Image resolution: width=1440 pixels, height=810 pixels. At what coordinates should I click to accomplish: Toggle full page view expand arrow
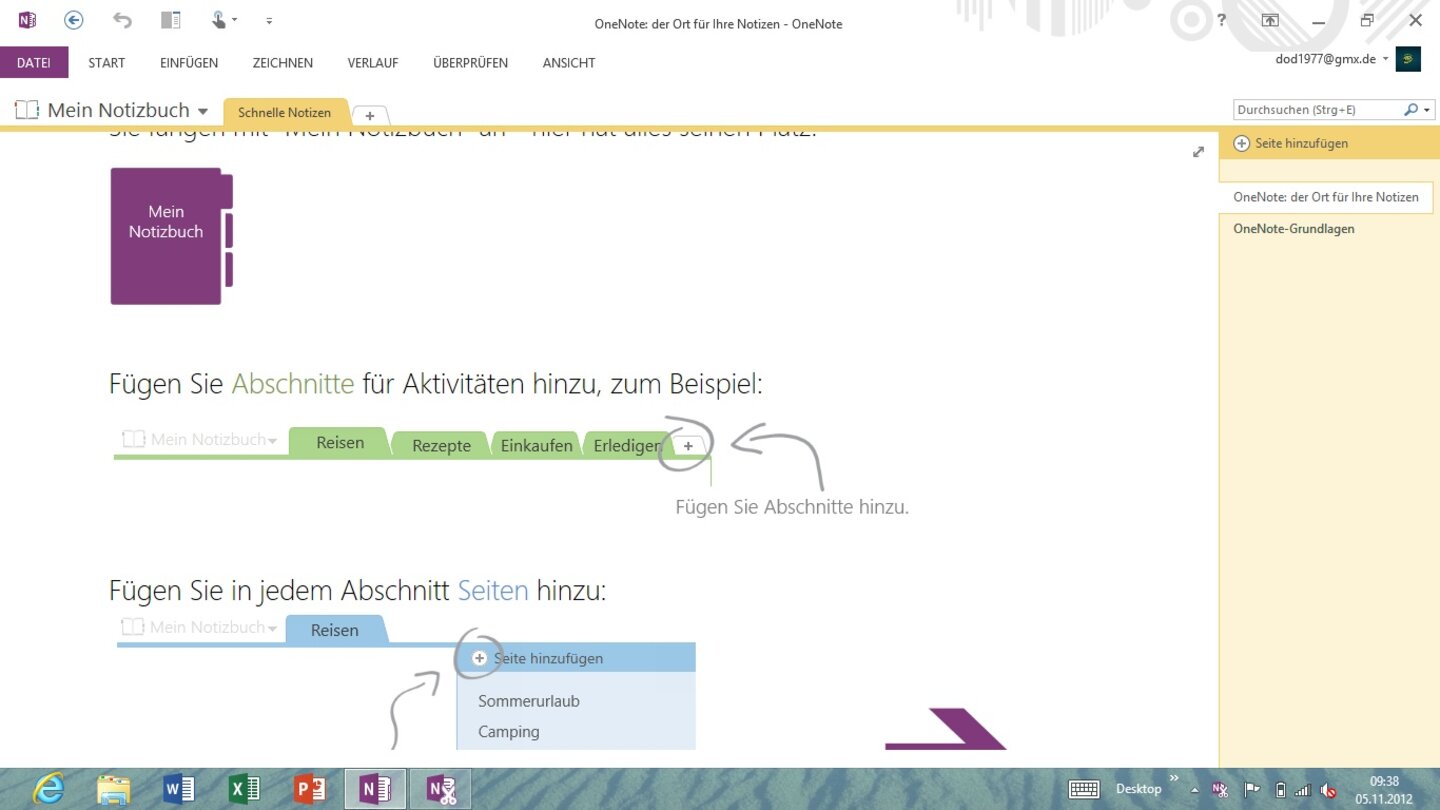[x=1198, y=152]
